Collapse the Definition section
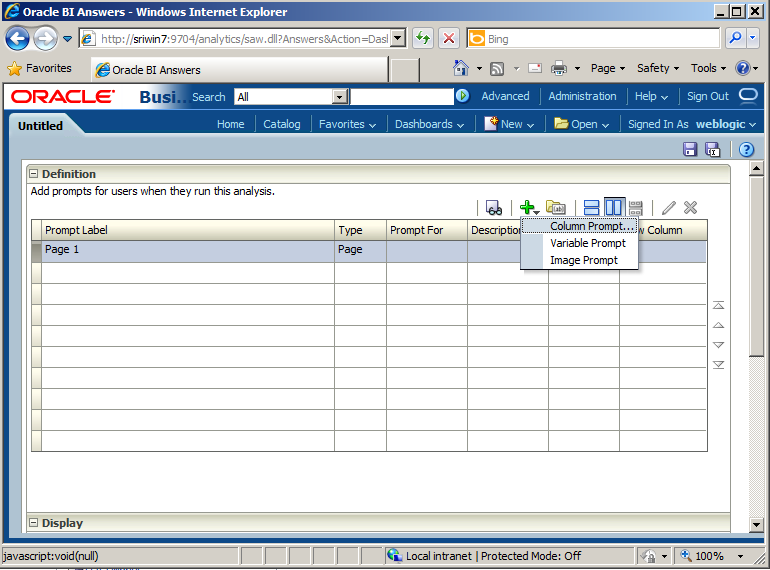Image resolution: width=770 pixels, height=570 pixels. [33, 173]
